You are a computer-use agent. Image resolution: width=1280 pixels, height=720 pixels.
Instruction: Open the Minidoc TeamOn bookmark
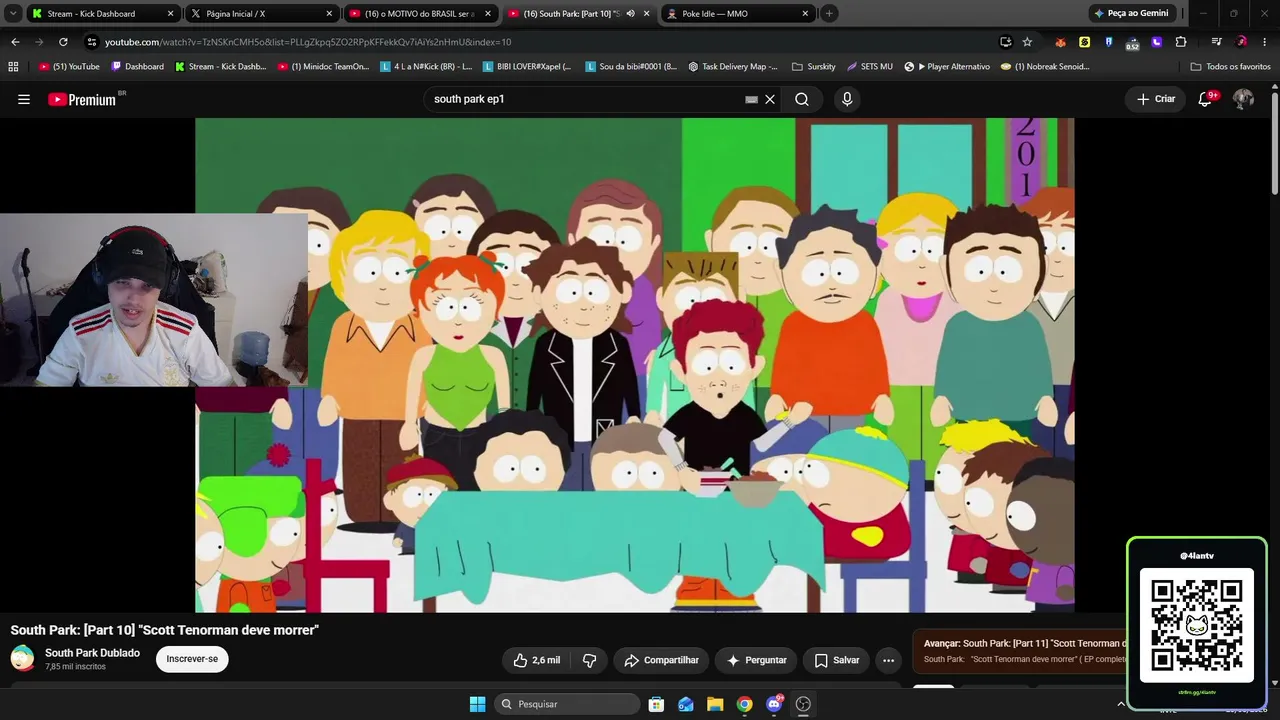pyautogui.click(x=323, y=67)
